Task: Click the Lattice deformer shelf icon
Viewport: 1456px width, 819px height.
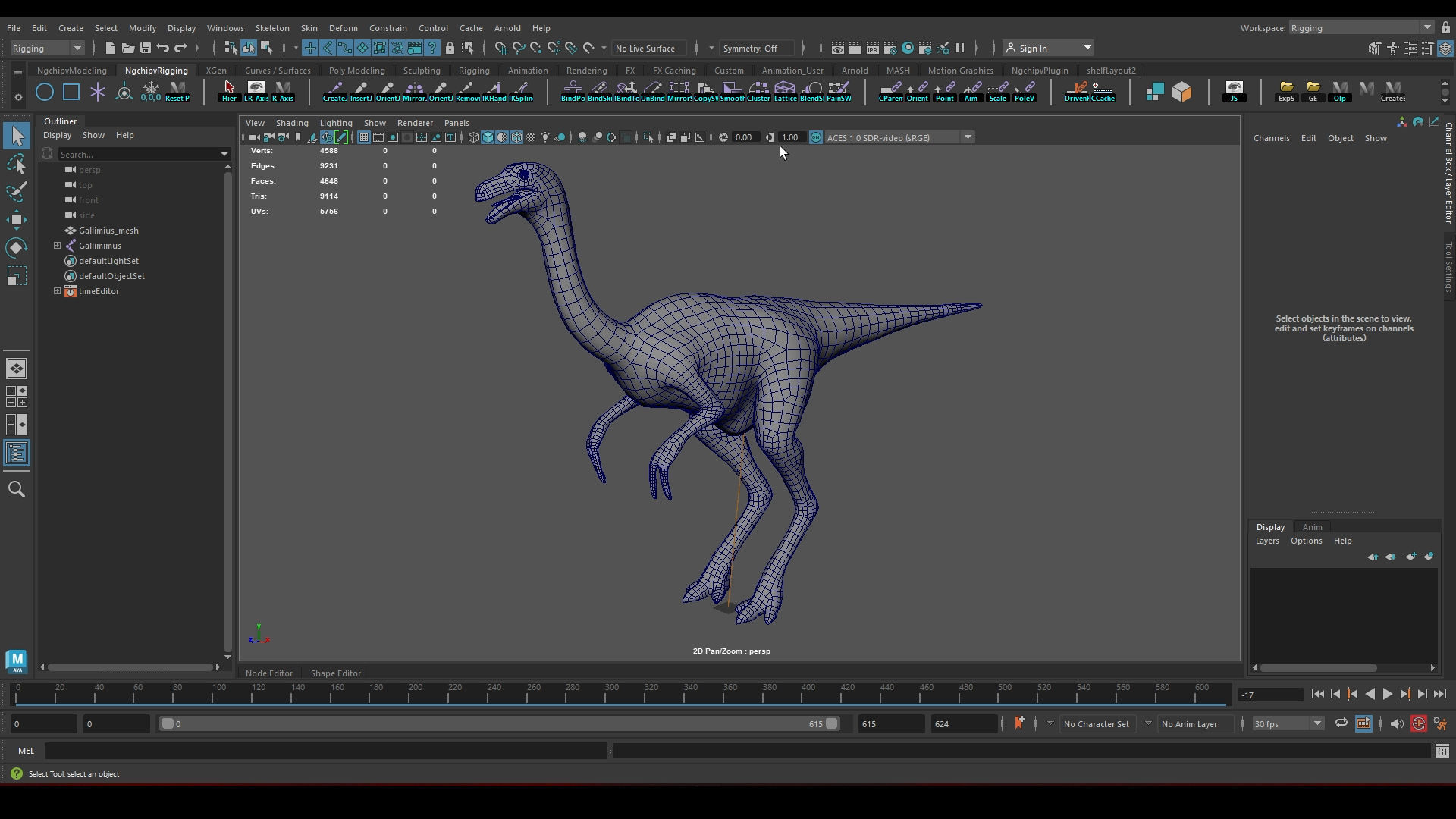Action: click(x=785, y=92)
